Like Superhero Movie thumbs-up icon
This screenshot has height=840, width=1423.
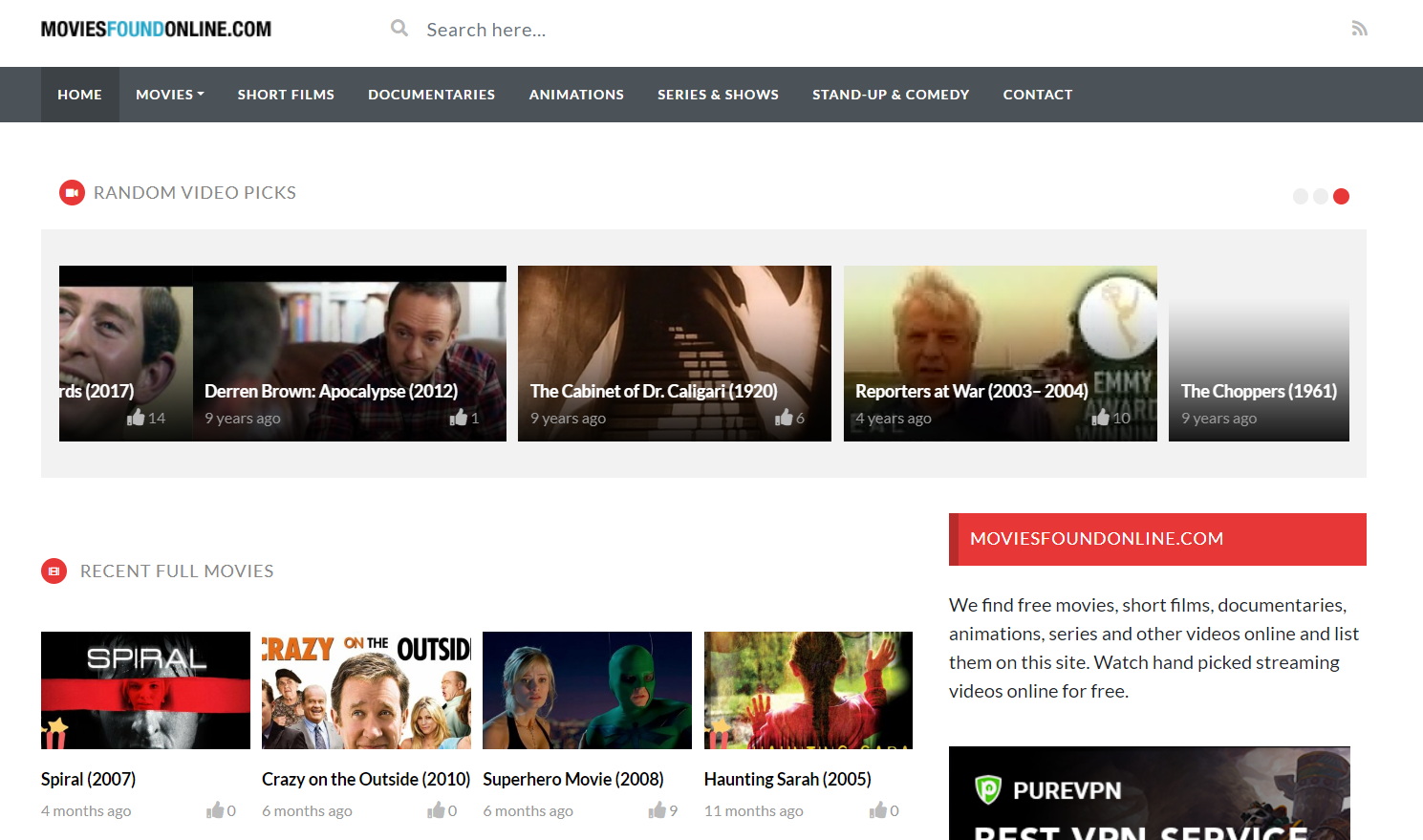point(657,810)
